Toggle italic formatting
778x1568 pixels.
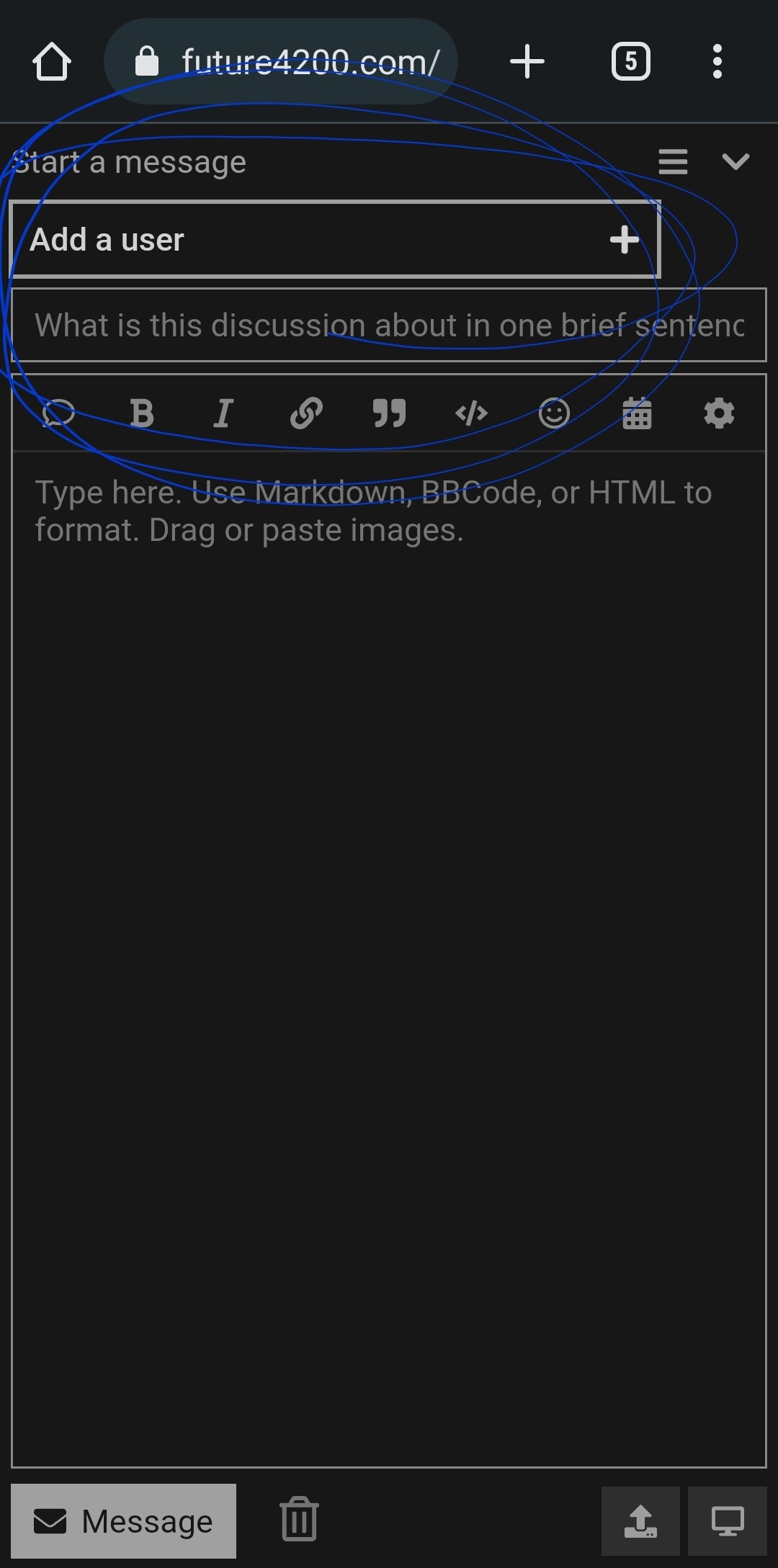point(224,413)
